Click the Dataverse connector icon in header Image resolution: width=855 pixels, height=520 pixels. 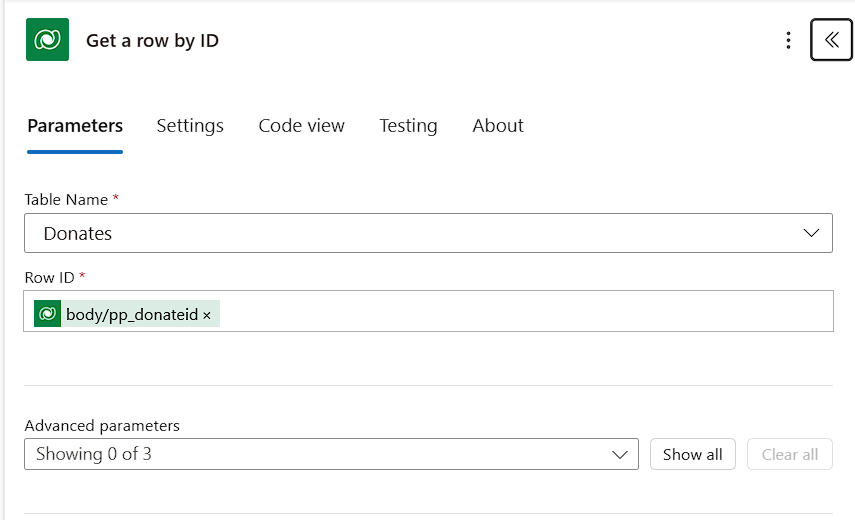click(x=47, y=40)
